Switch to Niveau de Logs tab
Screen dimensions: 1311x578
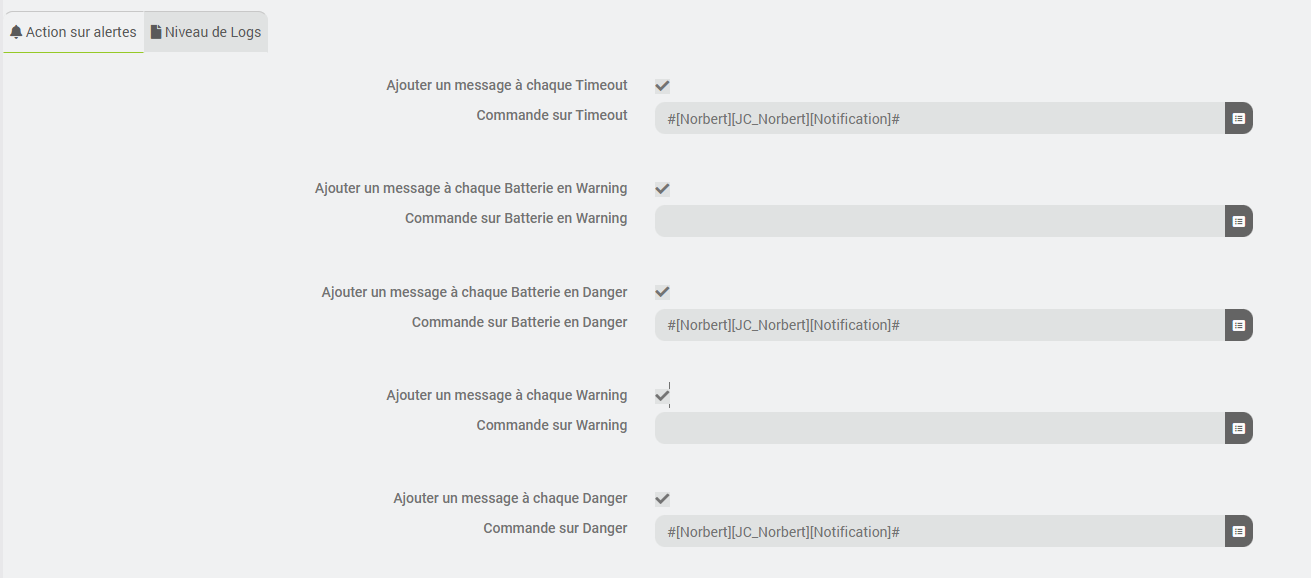point(206,32)
